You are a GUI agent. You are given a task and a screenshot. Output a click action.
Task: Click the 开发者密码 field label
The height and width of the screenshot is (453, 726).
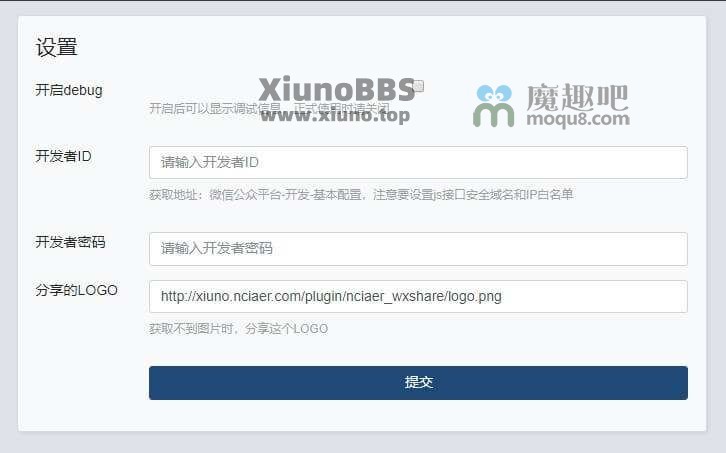(70, 242)
